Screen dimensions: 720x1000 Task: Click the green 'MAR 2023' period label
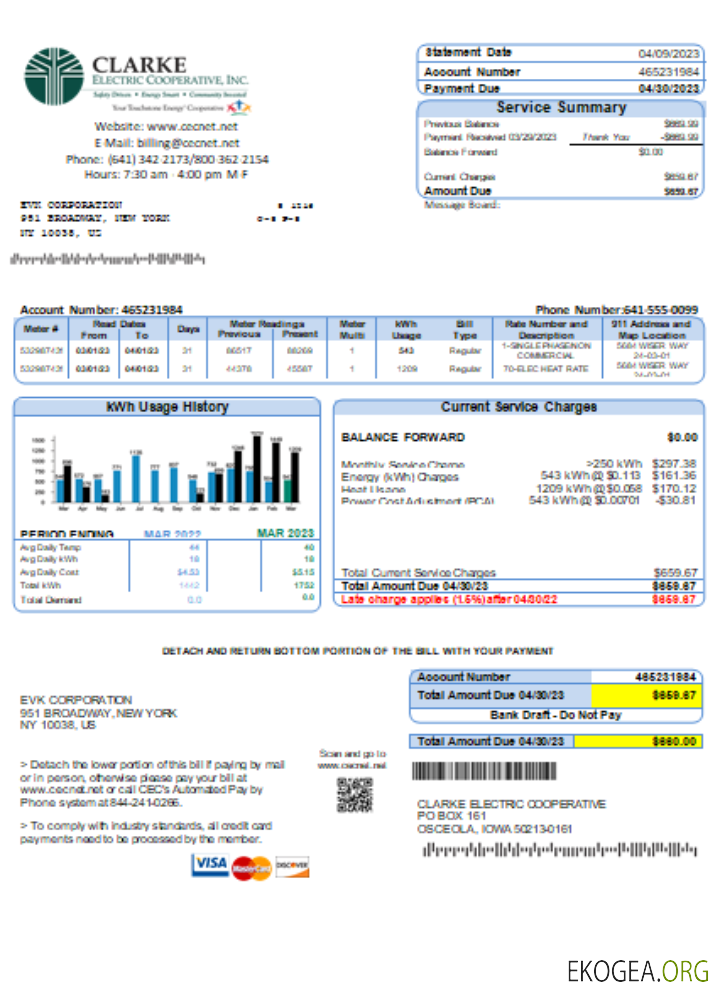point(285,533)
